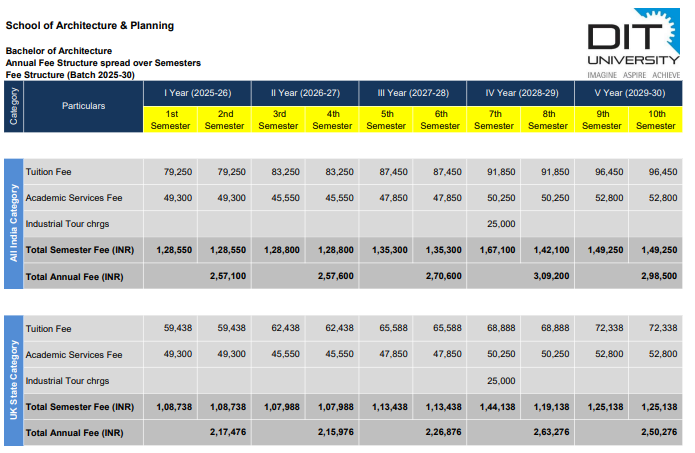Screen dimensions: 695x453
Task: Click the All India Category vertical label
Action: click(14, 222)
